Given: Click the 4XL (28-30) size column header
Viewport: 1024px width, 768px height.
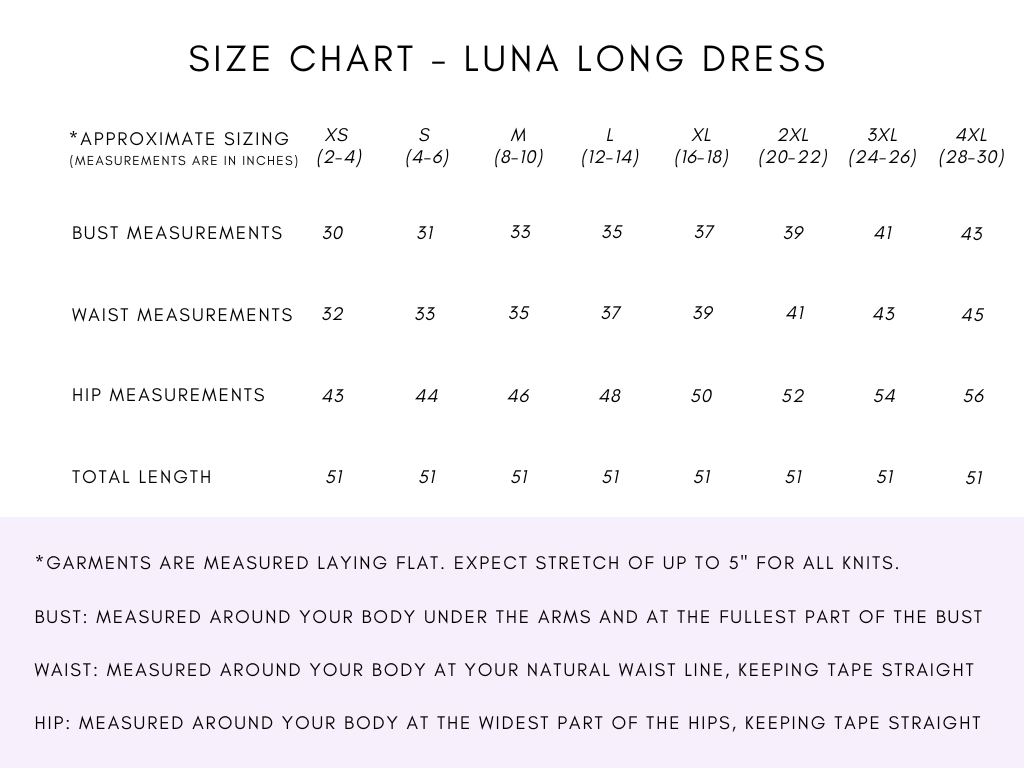Looking at the screenshot, I should pos(971,146).
